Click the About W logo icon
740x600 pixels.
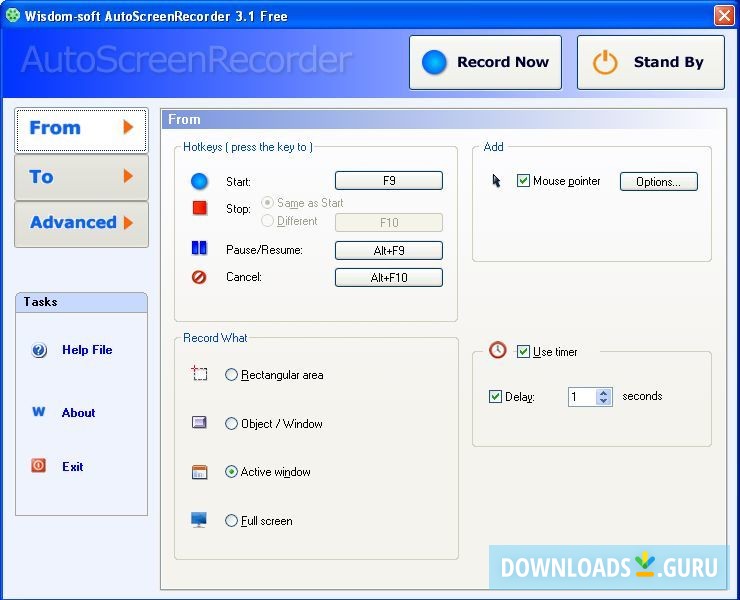tap(39, 412)
